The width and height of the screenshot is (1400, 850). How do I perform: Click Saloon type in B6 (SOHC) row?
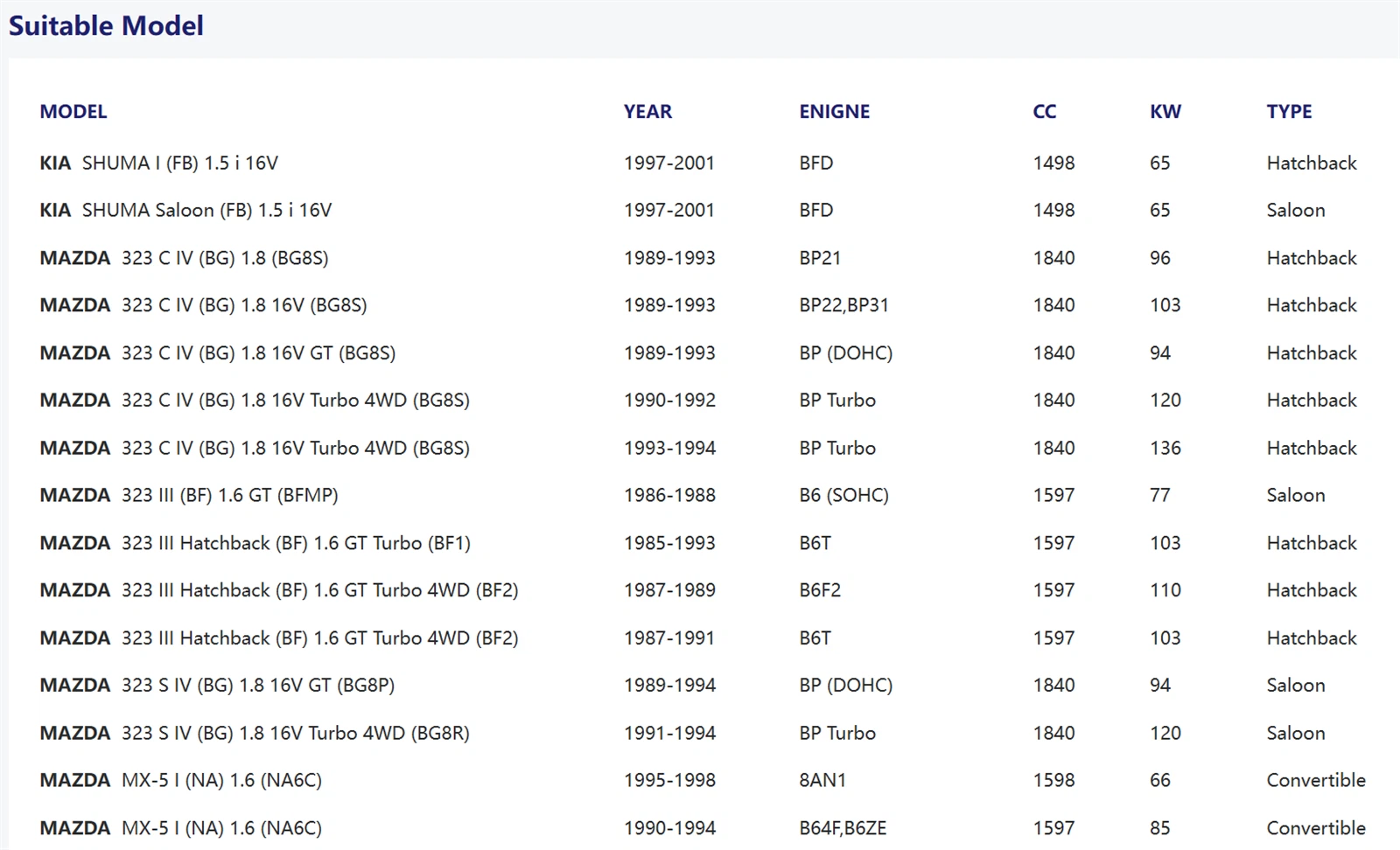pos(1296,495)
